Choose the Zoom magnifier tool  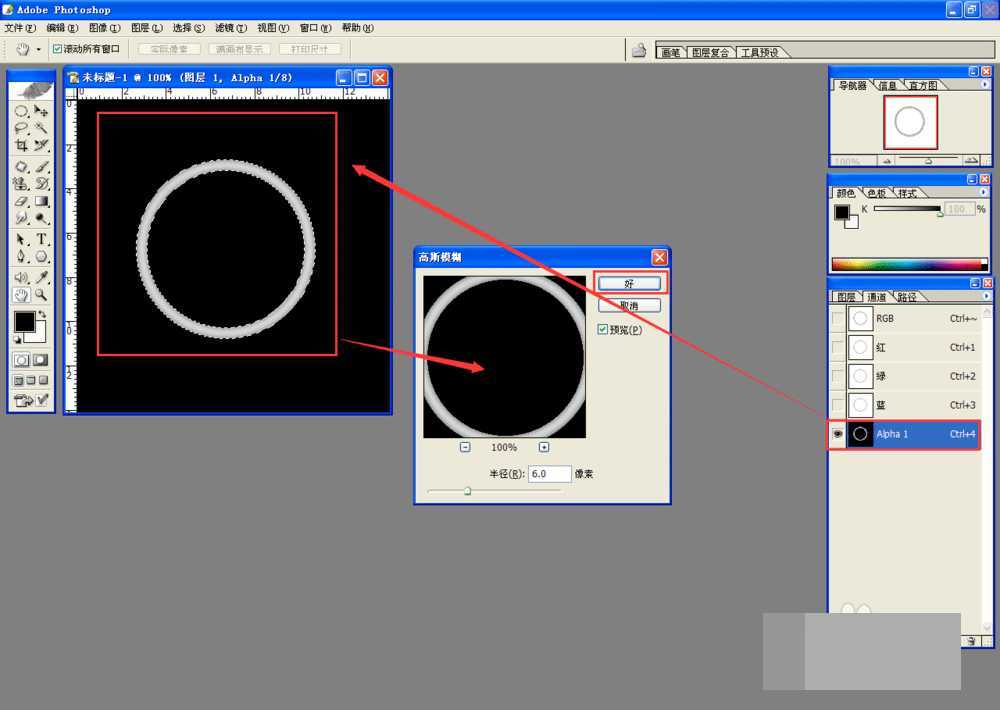coord(42,295)
